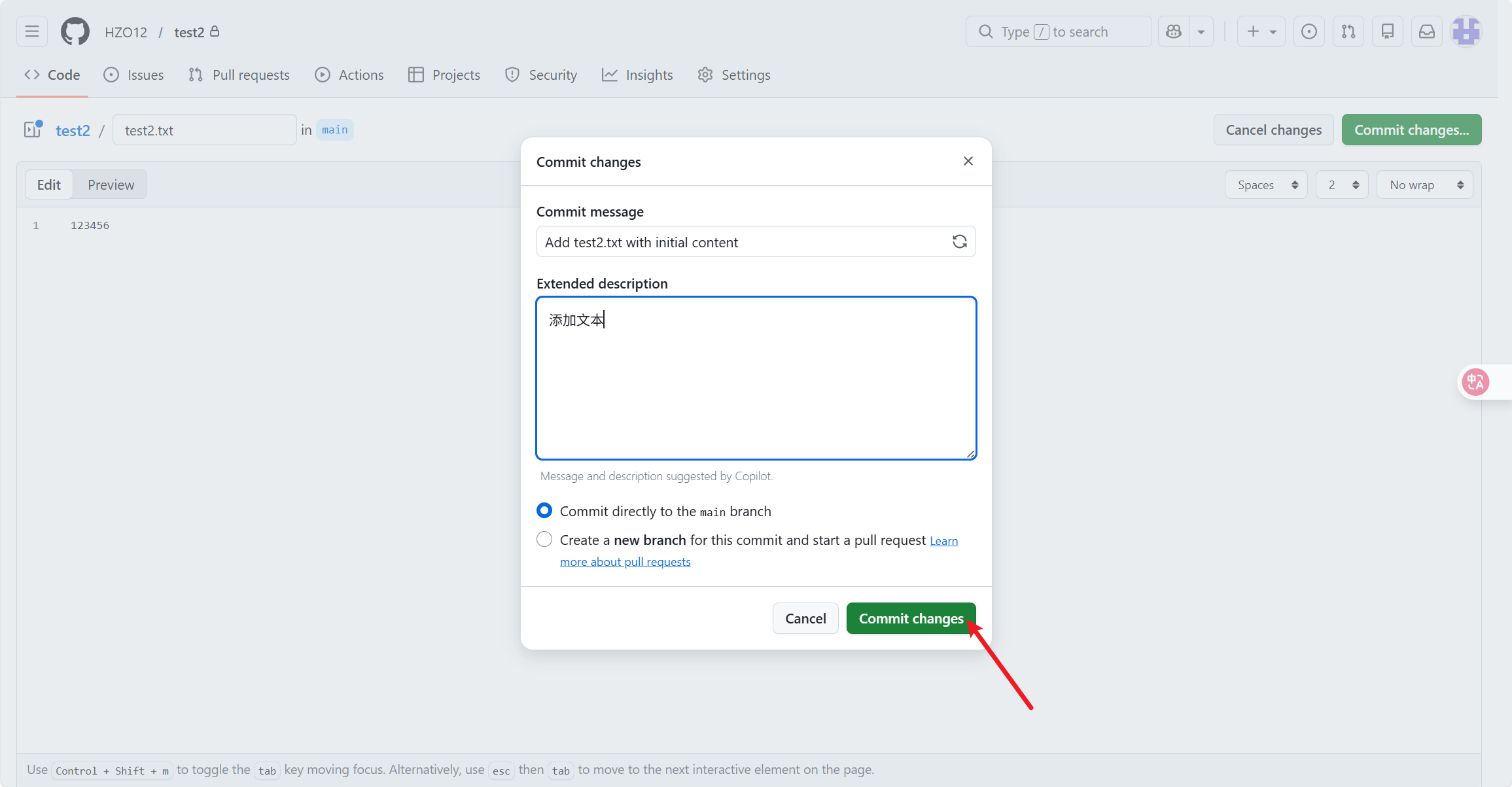The width and height of the screenshot is (1512, 787).
Task: Open the notifications inbox icon
Action: tap(1426, 31)
